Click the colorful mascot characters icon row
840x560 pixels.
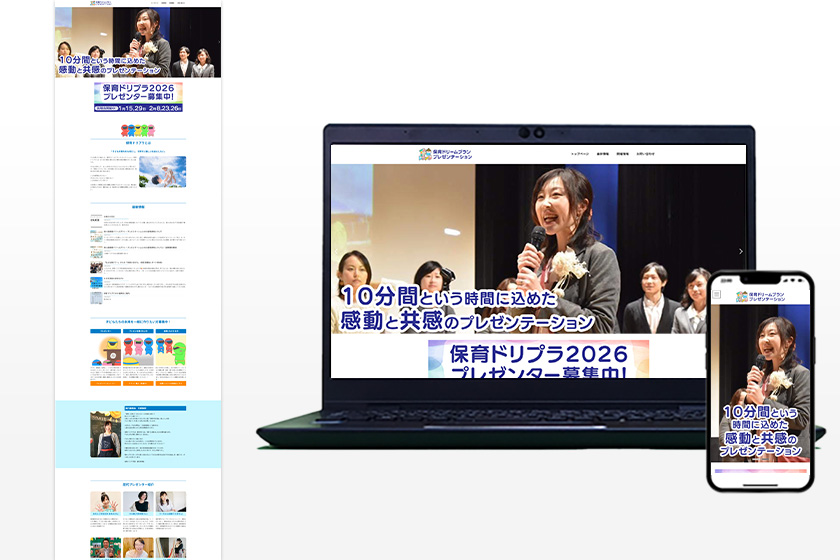click(x=138, y=130)
